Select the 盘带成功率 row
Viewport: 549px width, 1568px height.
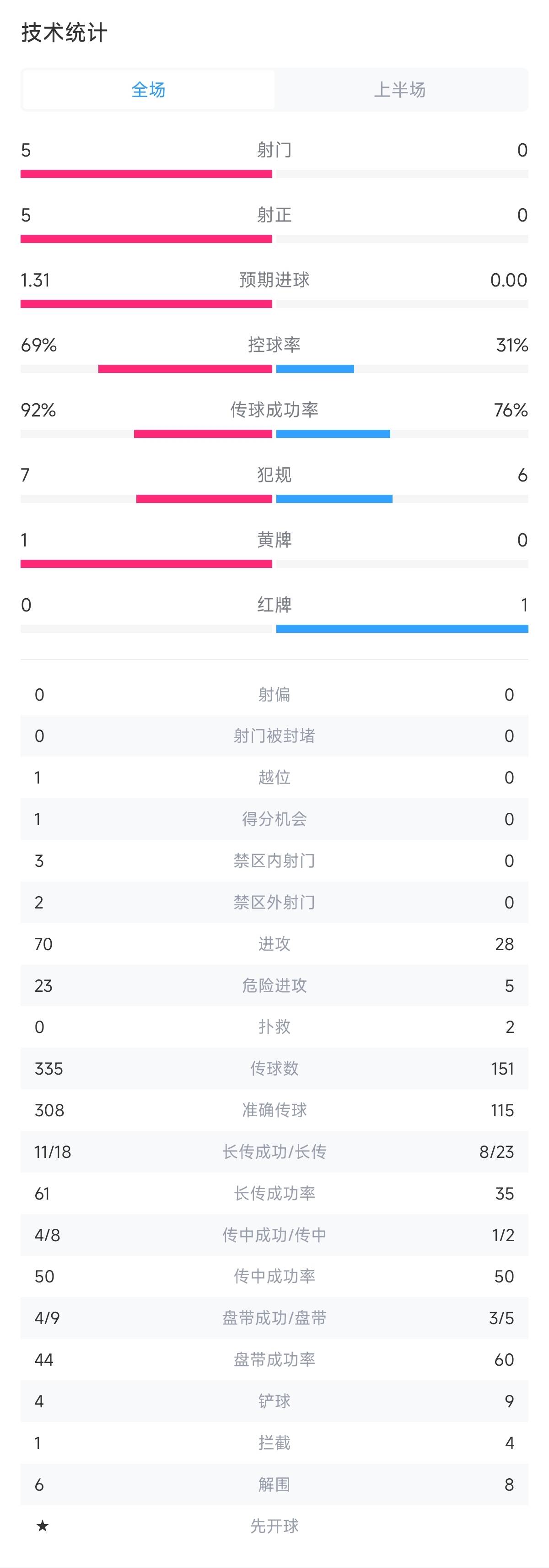click(274, 1359)
